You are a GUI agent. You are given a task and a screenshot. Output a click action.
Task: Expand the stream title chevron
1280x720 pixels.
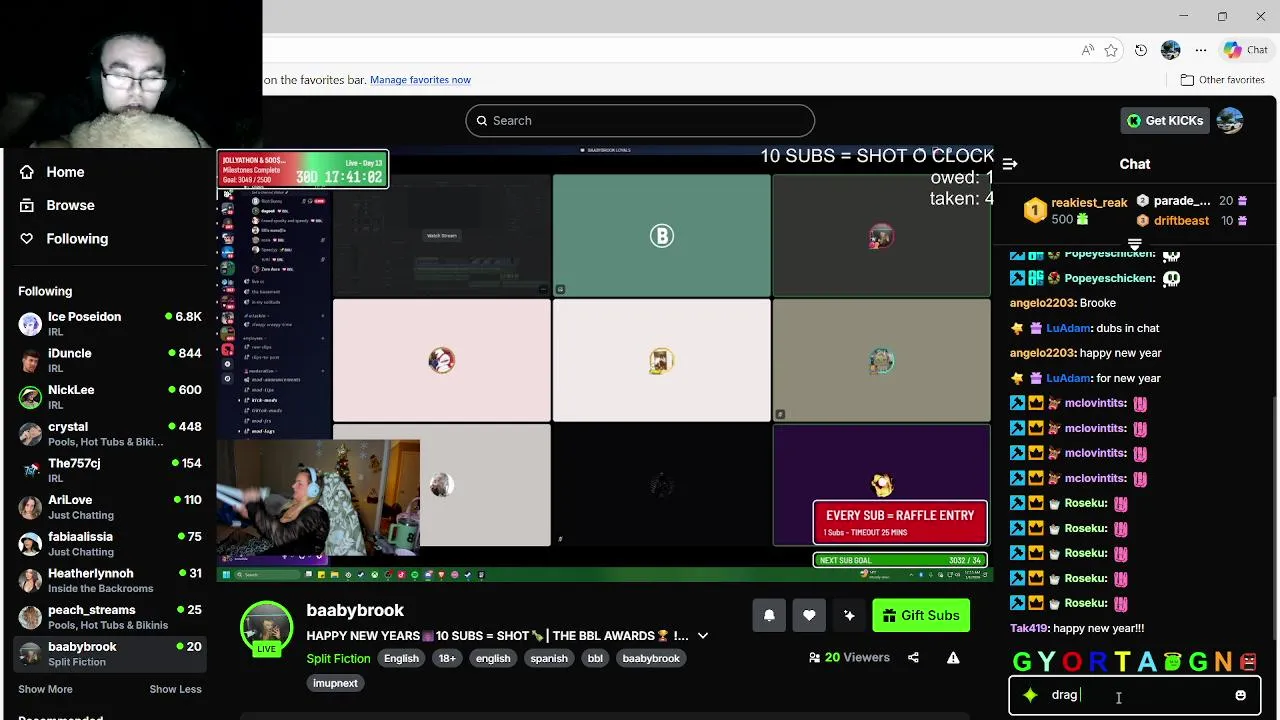(703, 635)
